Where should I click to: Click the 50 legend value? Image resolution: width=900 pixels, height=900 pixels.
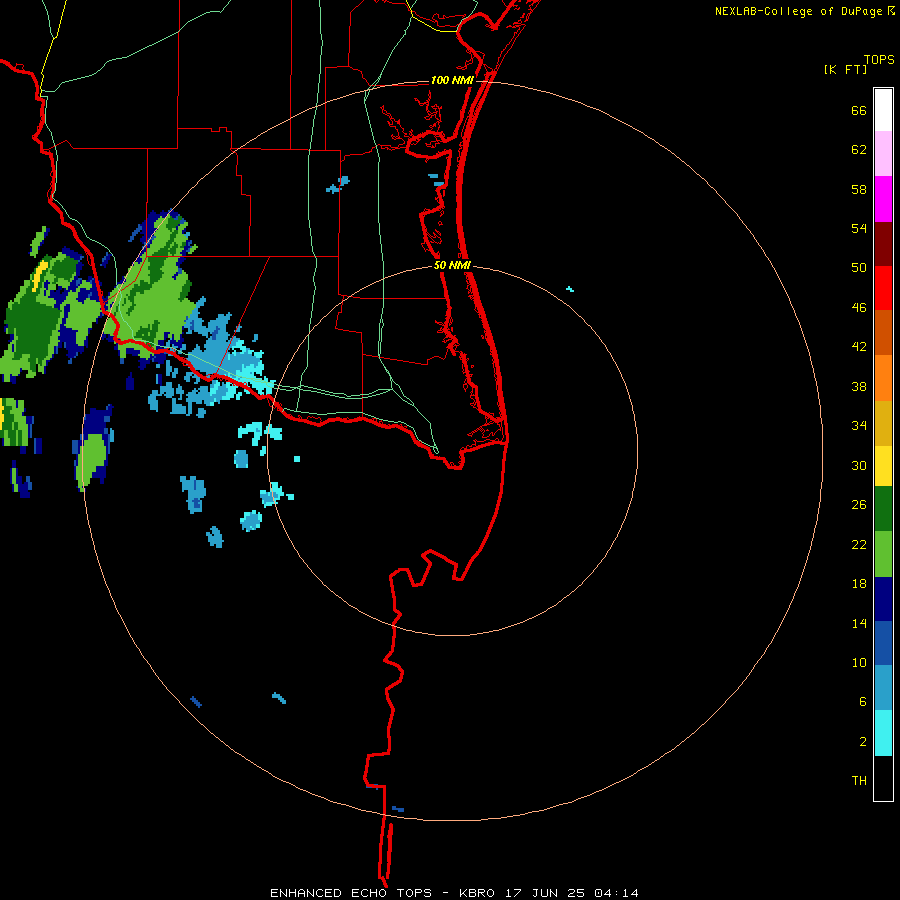[x=859, y=267]
